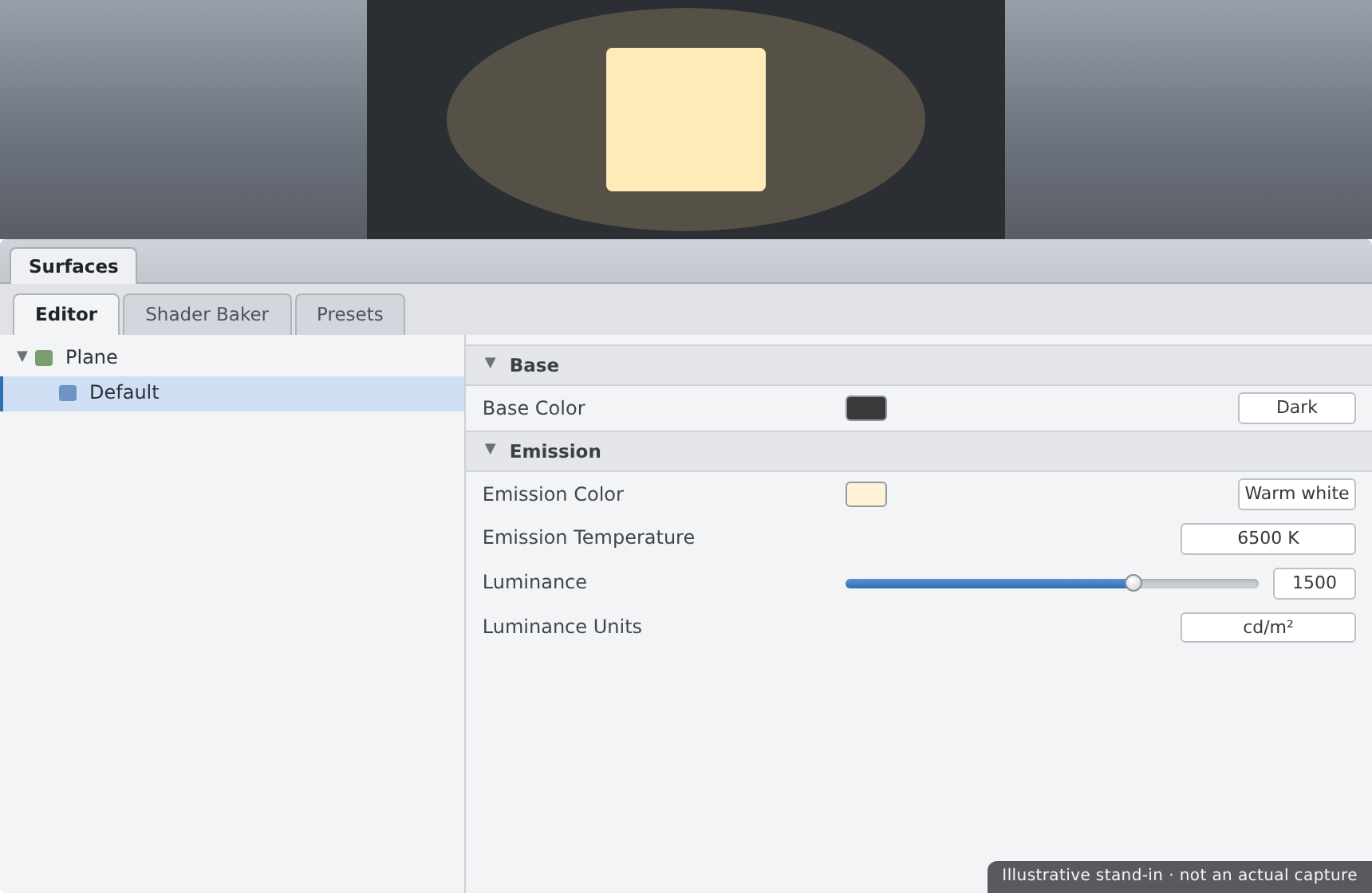Click the green Plane object icon
This screenshot has height=893, width=1372.
click(x=44, y=358)
